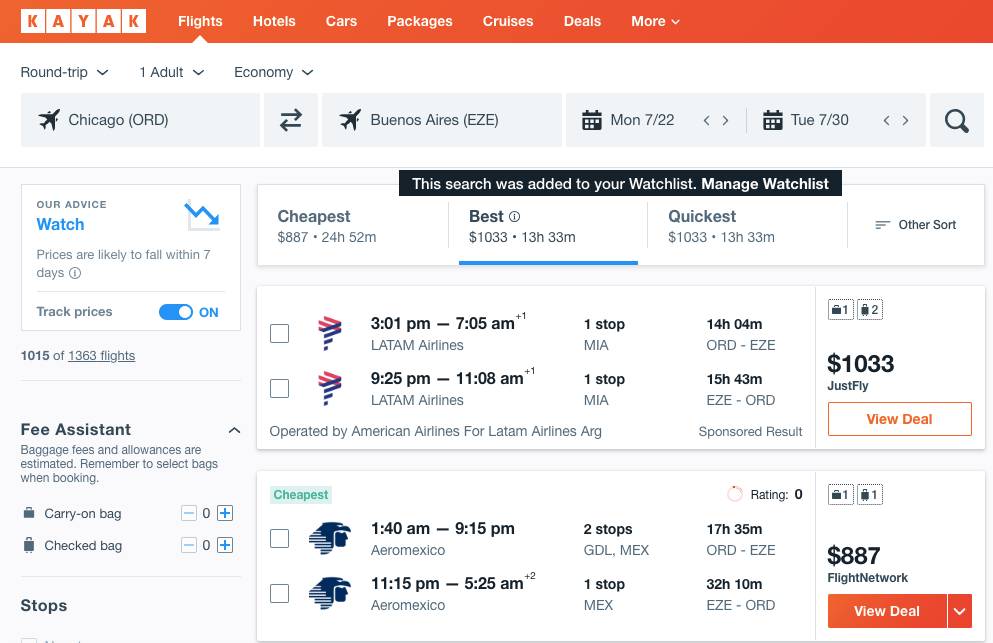Click the departure calendar icon by Mon 7/22
993x643 pixels.
pos(591,120)
